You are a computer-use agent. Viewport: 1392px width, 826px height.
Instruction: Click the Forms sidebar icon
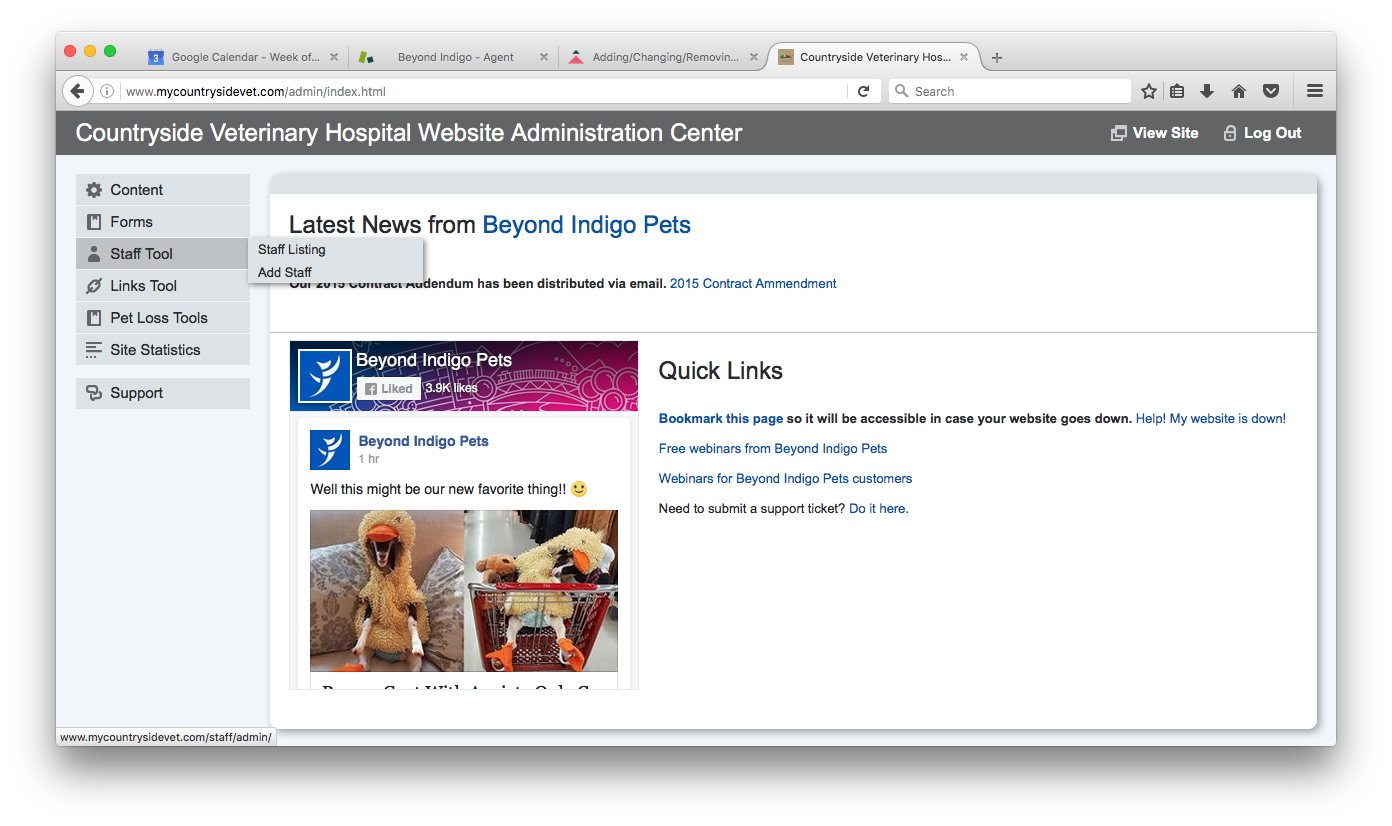pos(94,222)
